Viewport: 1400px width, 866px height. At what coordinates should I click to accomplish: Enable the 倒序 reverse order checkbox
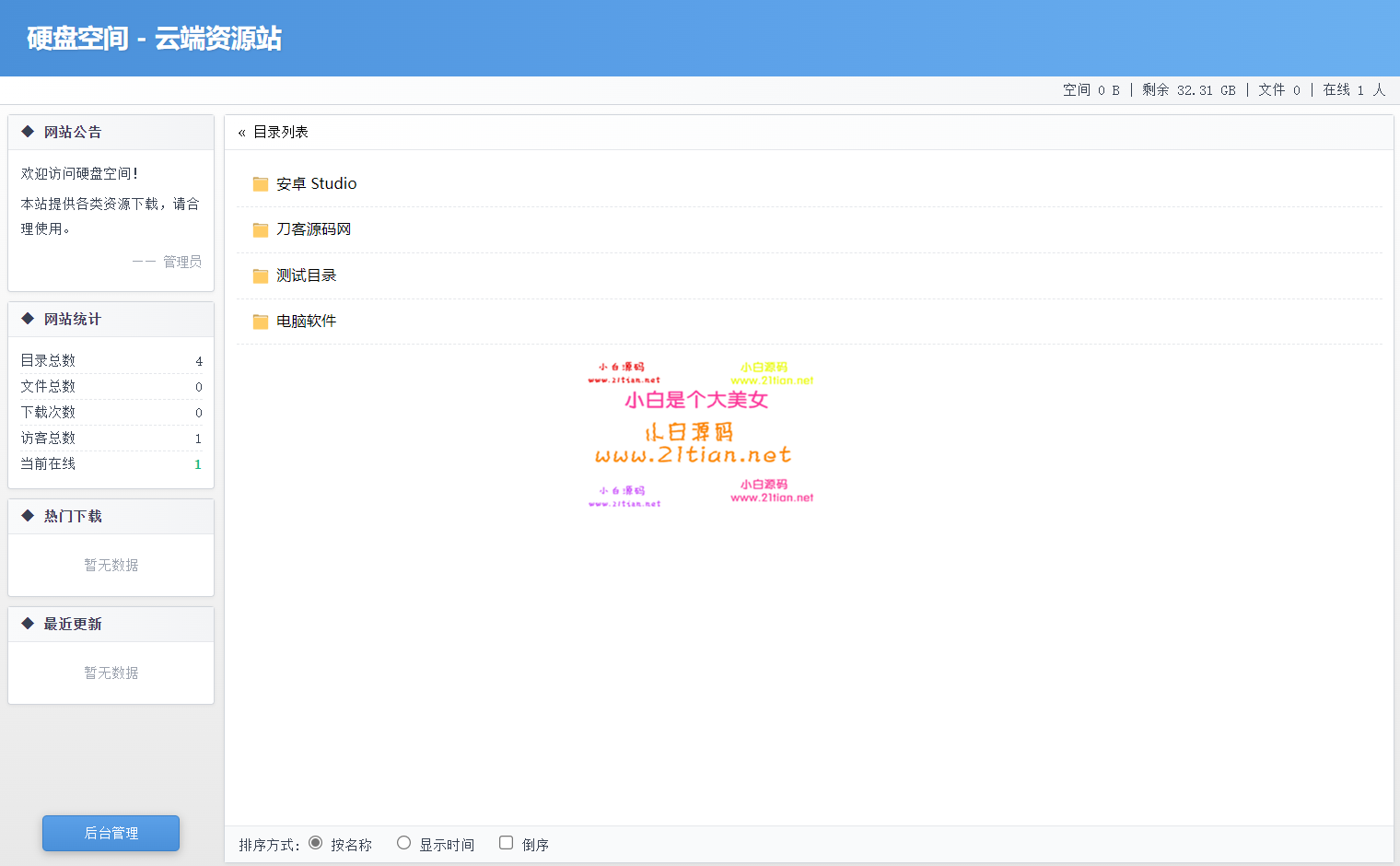tap(506, 841)
